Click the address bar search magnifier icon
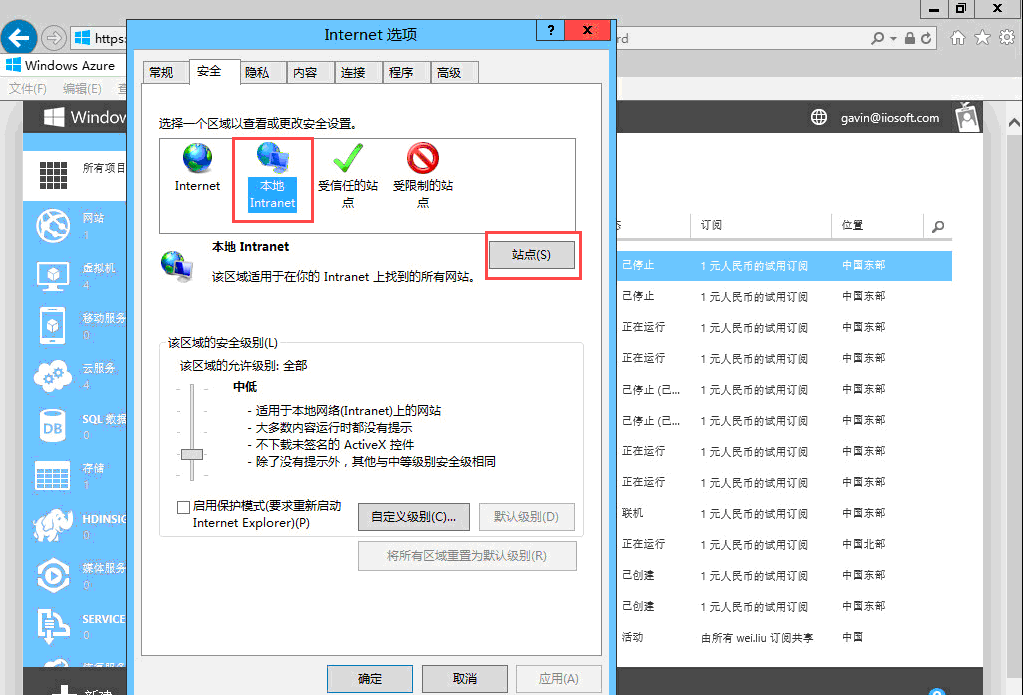This screenshot has height=695, width=1023. [x=878, y=39]
